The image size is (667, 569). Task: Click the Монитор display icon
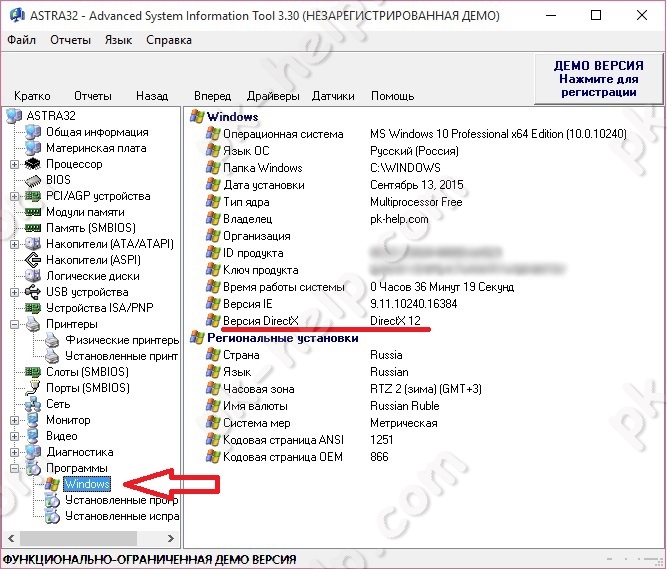point(33,420)
